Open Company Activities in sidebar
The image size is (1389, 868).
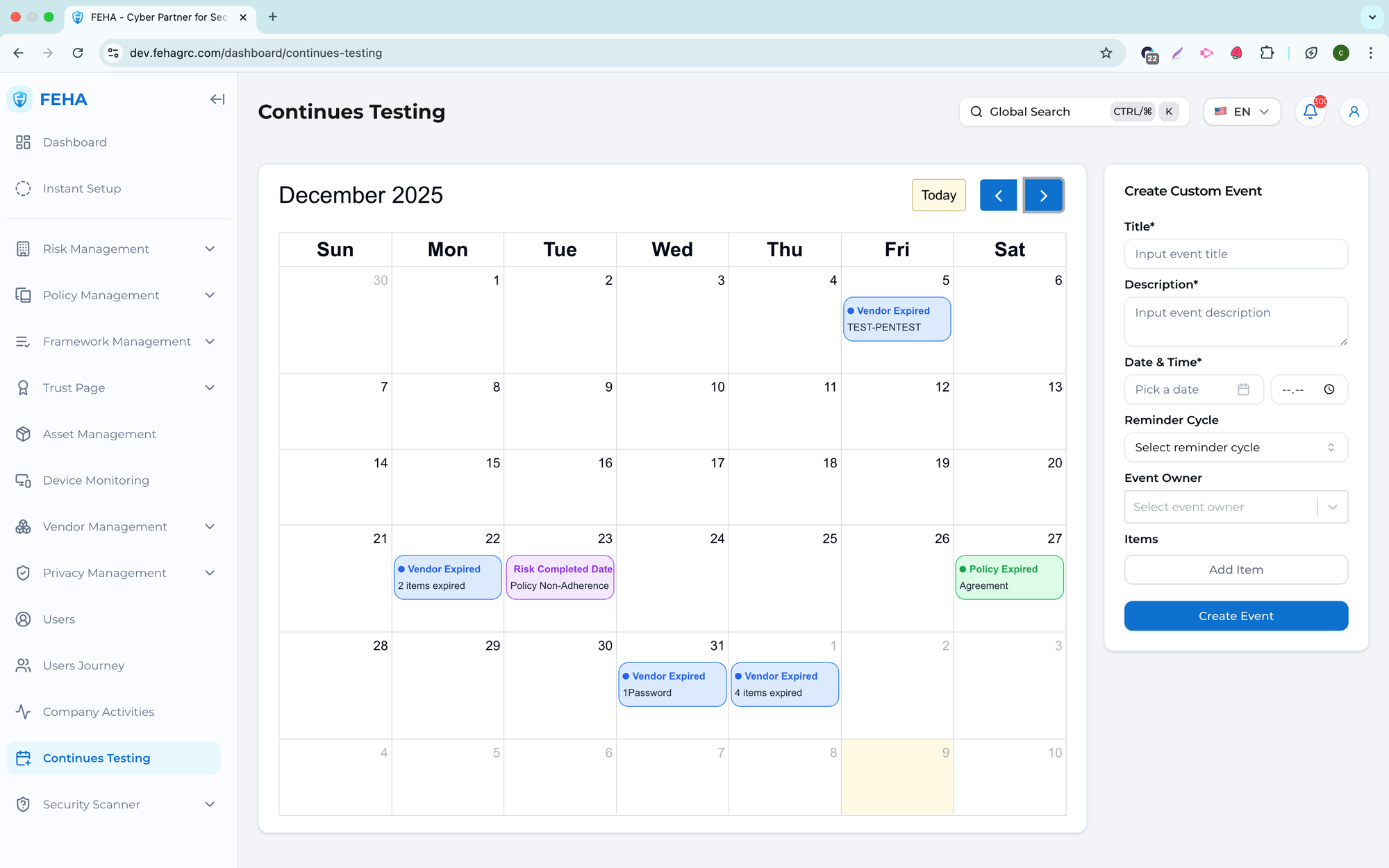click(x=98, y=712)
